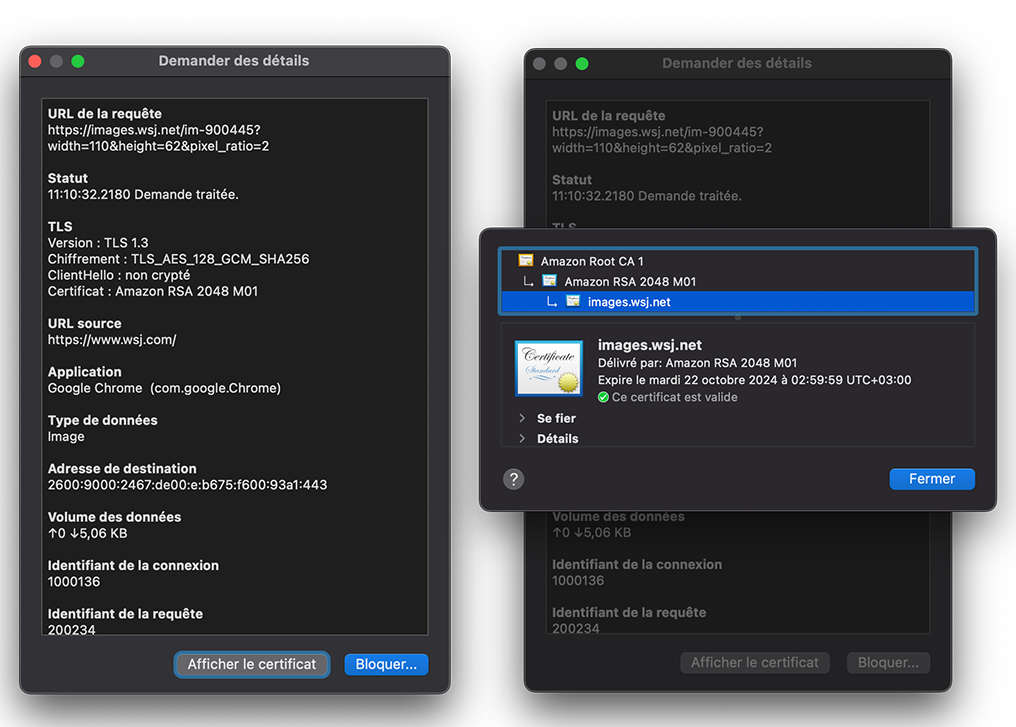
Task: Click 'ClientHello : non crypté' in left window
Action: [119, 275]
